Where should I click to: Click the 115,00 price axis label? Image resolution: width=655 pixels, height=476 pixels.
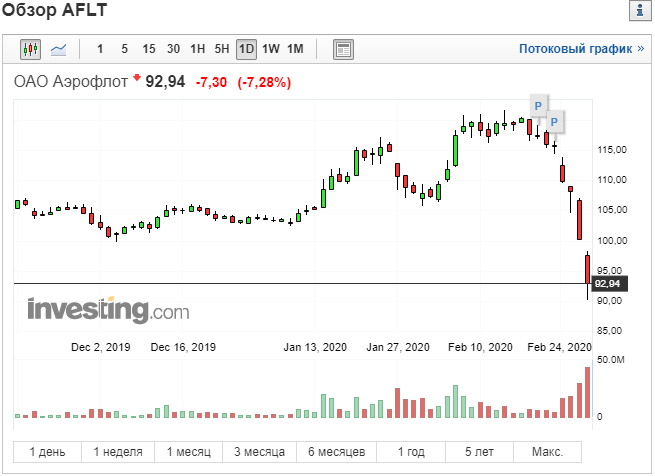[x=612, y=150]
